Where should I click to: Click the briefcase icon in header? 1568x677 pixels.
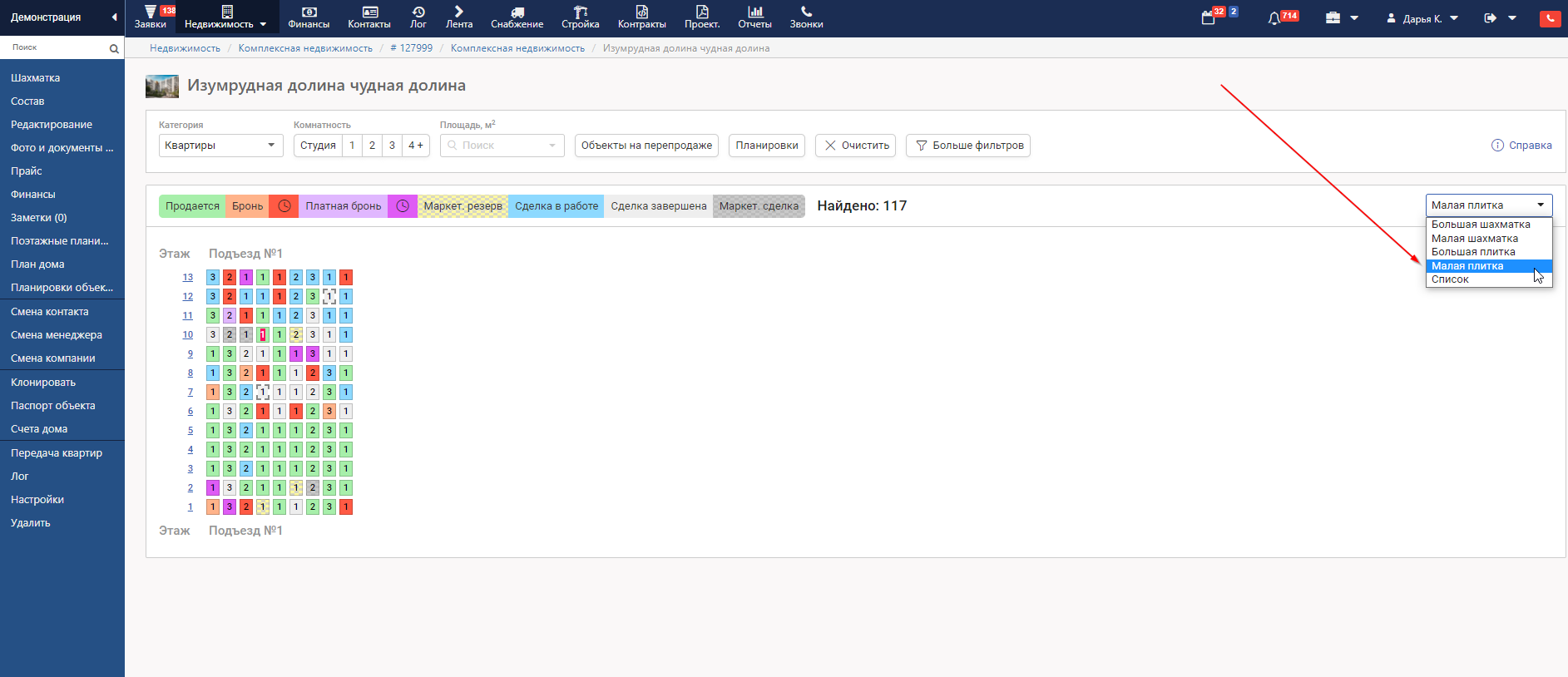tap(1333, 17)
